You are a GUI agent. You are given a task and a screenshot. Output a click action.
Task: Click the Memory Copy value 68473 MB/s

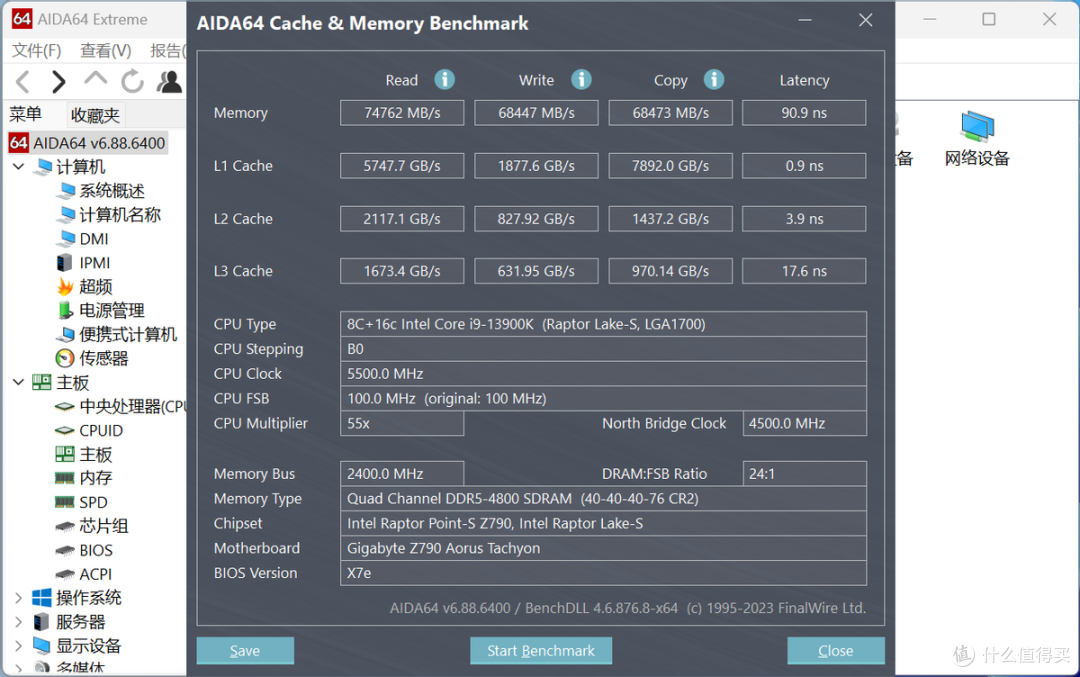671,113
